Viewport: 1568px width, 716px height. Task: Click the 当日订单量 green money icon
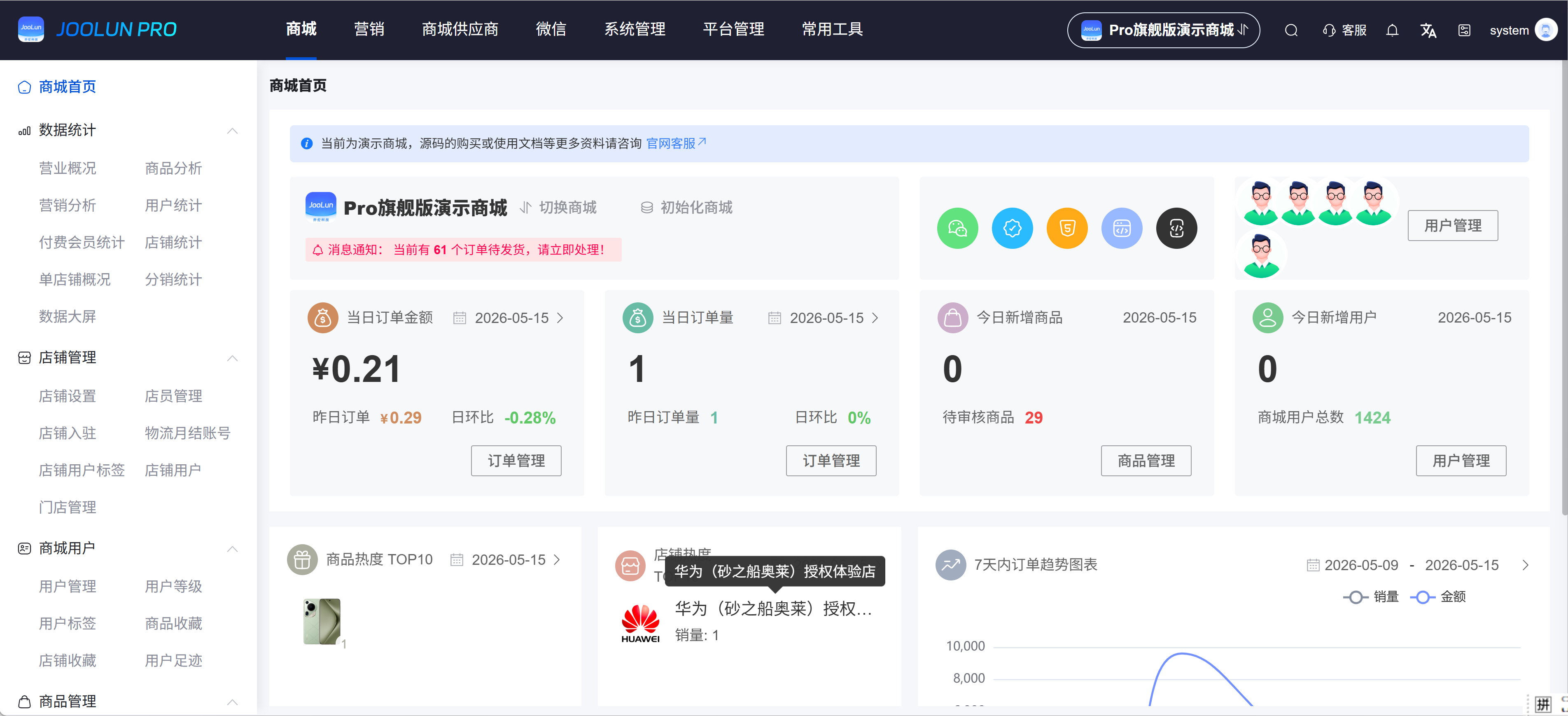coord(638,318)
